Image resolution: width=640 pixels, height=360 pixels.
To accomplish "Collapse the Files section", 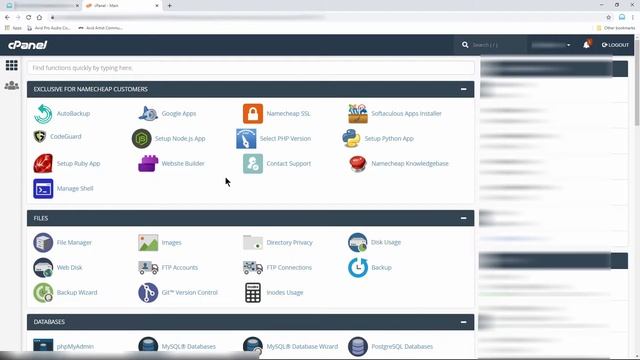I will pos(463,218).
